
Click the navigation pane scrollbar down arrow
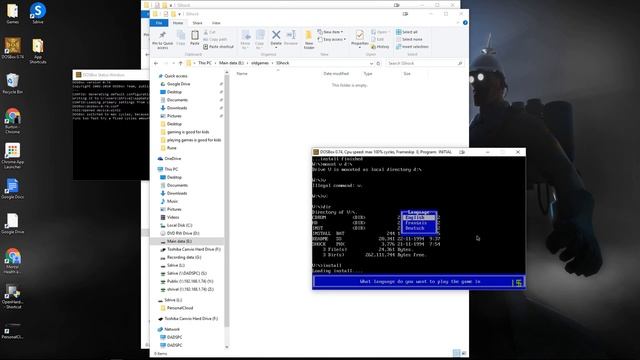pyautogui.click(x=227, y=347)
